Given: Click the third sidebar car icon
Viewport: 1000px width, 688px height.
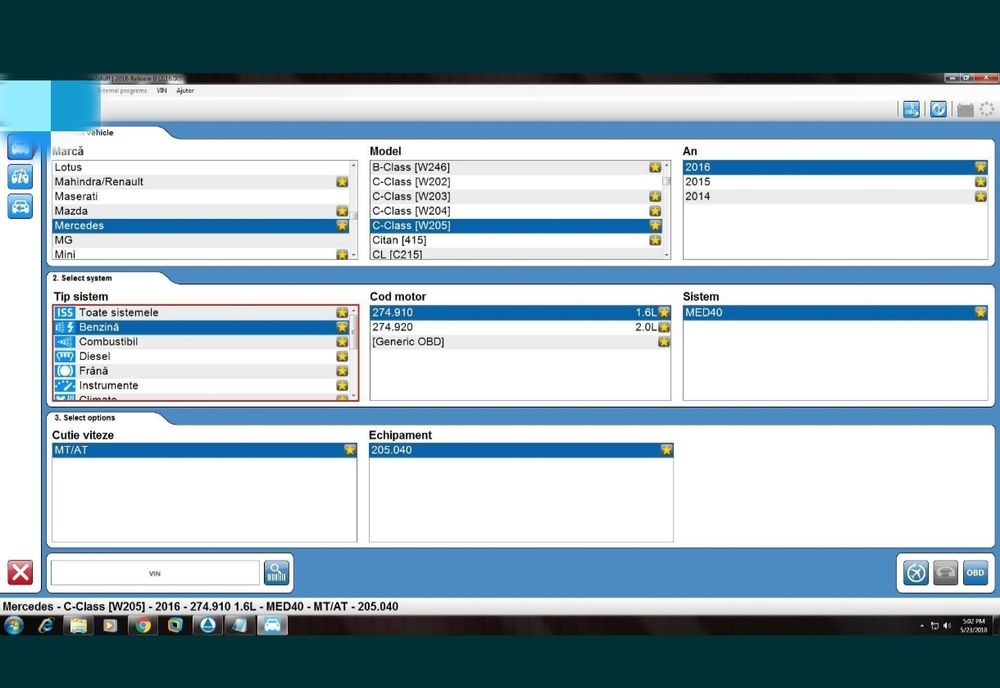Looking at the screenshot, I should tap(20, 207).
